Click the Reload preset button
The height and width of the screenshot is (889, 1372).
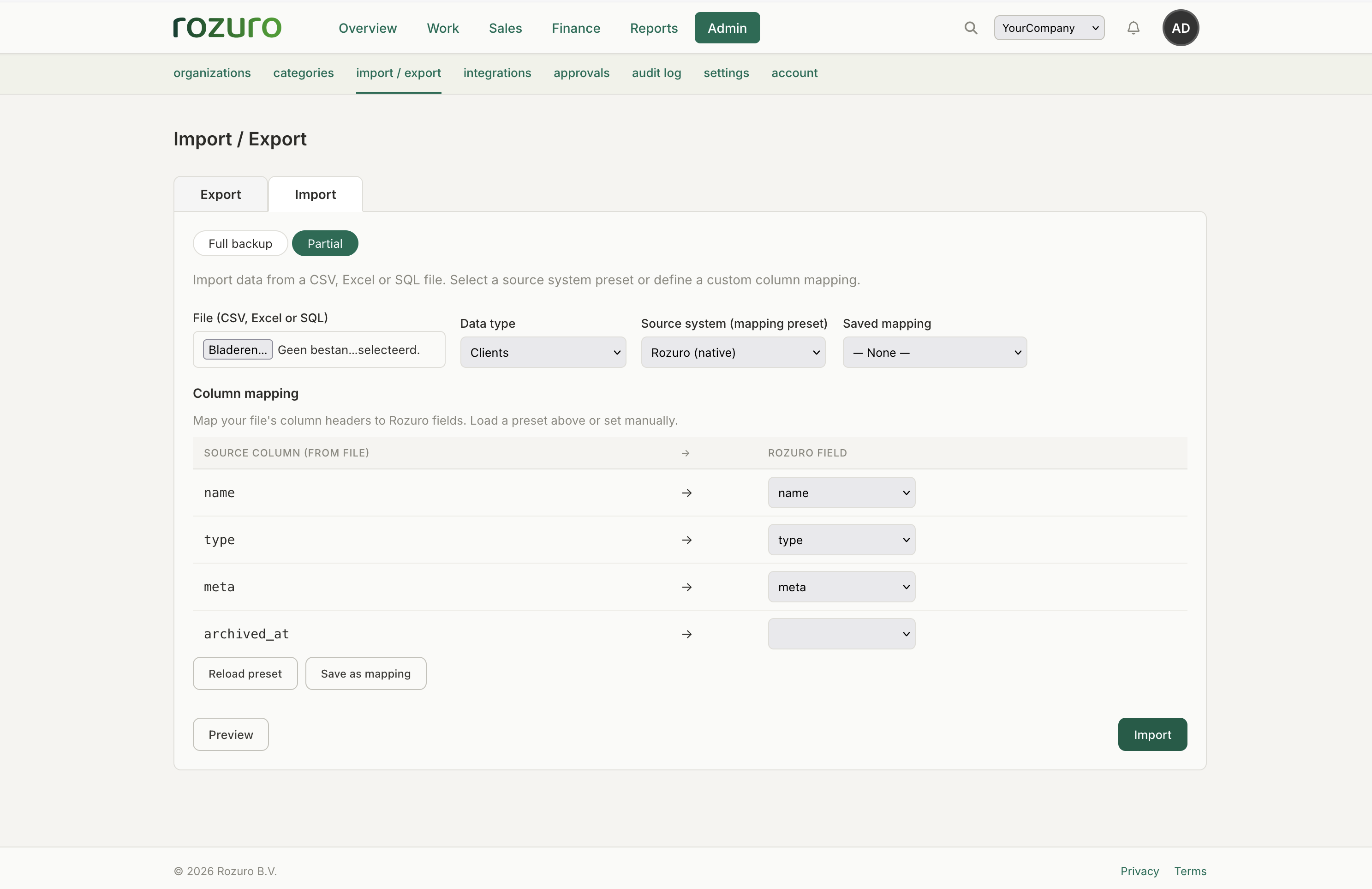click(245, 674)
